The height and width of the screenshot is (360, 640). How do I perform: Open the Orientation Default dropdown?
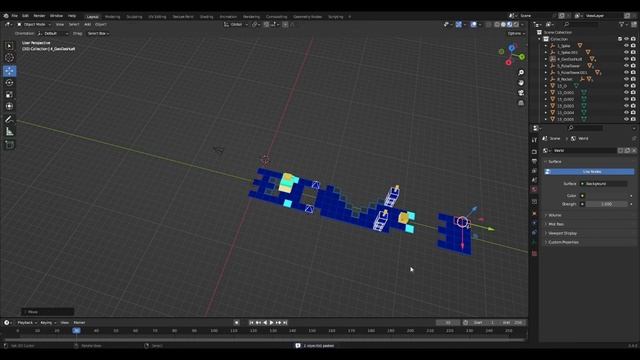click(x=53, y=33)
